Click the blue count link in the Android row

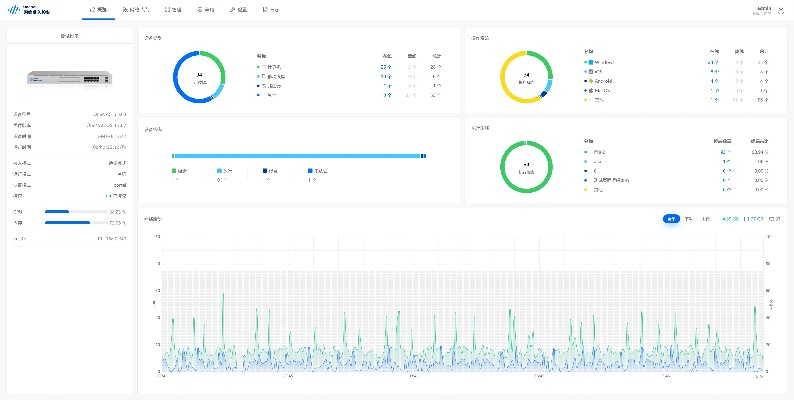tap(714, 81)
